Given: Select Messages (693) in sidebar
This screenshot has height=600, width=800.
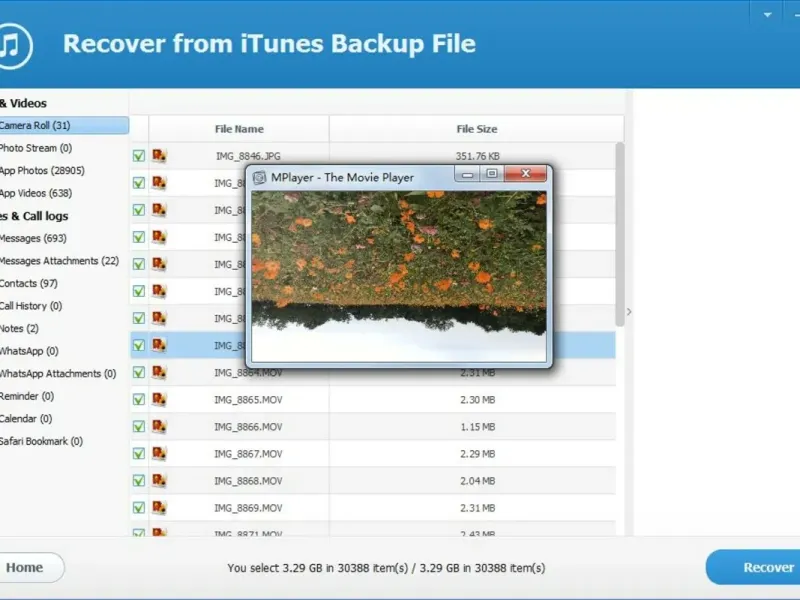Looking at the screenshot, I should click(33, 238).
